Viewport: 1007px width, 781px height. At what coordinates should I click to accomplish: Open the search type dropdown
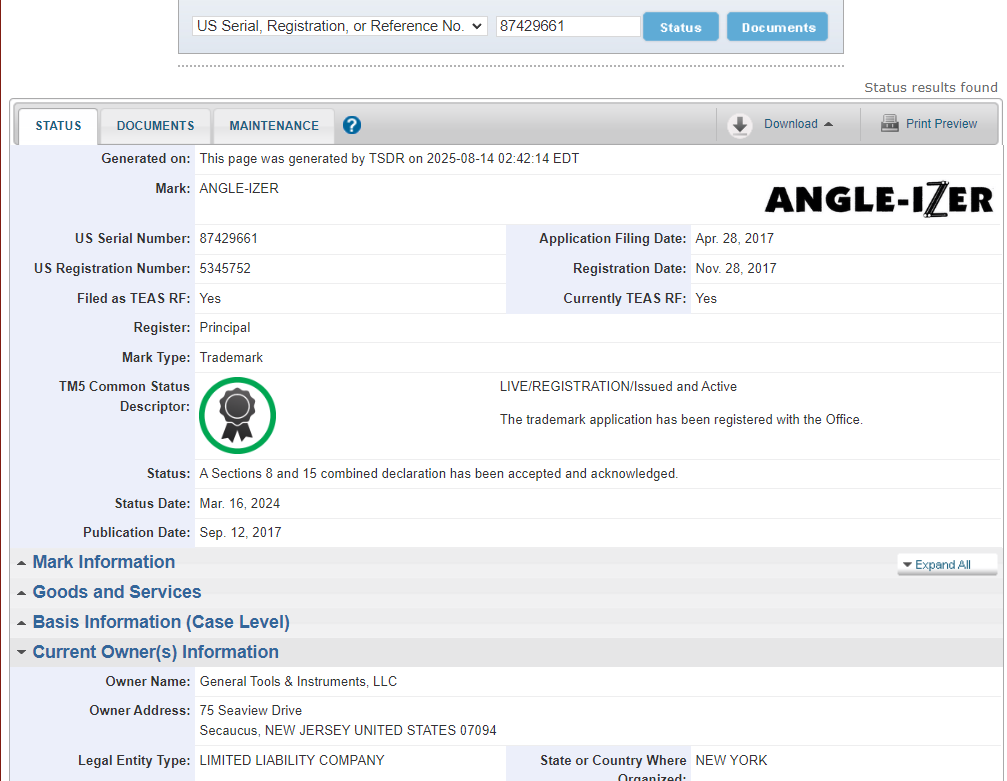339,26
